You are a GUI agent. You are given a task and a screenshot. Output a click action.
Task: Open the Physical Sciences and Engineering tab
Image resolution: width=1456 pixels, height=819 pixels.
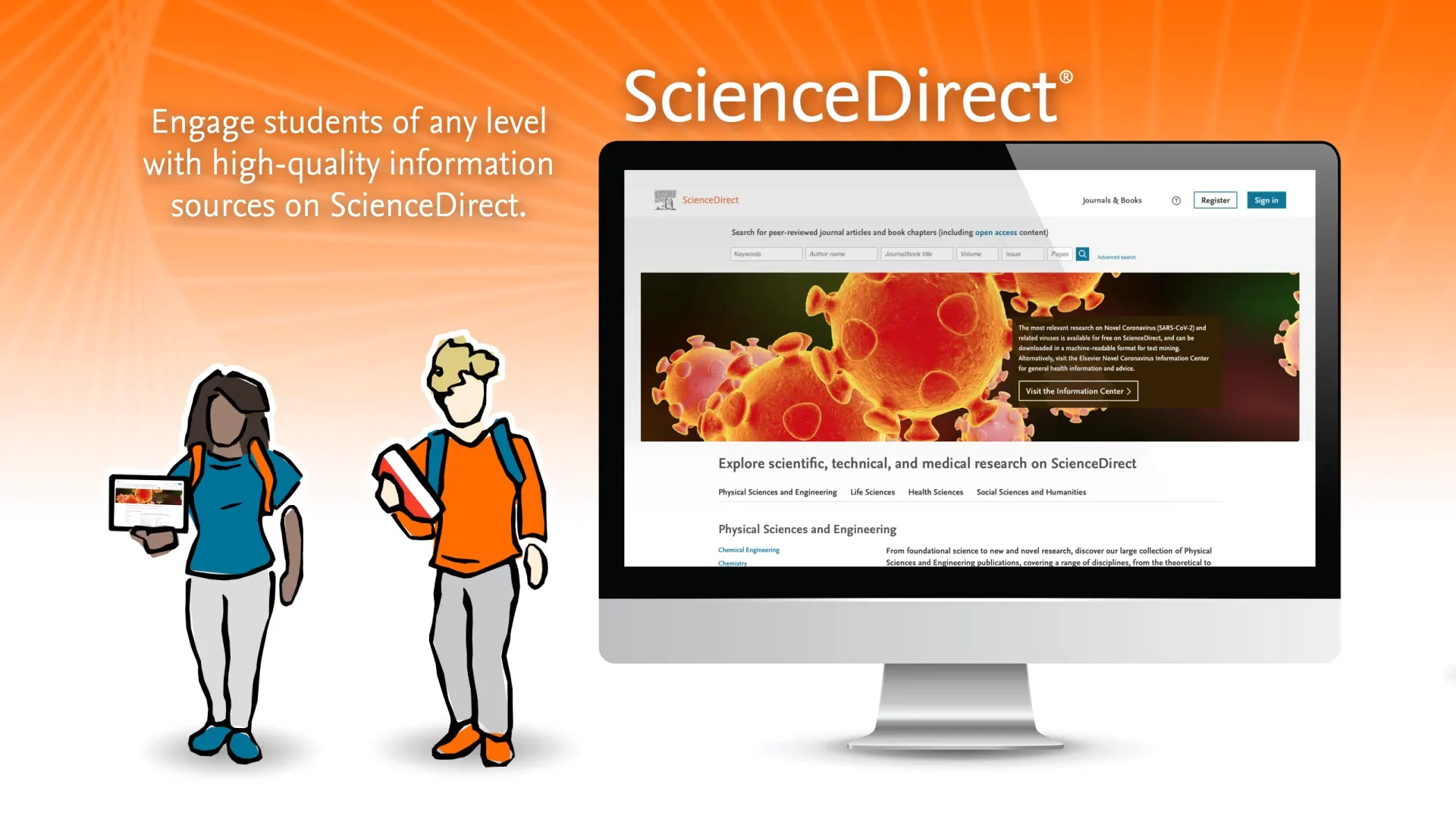[777, 492]
